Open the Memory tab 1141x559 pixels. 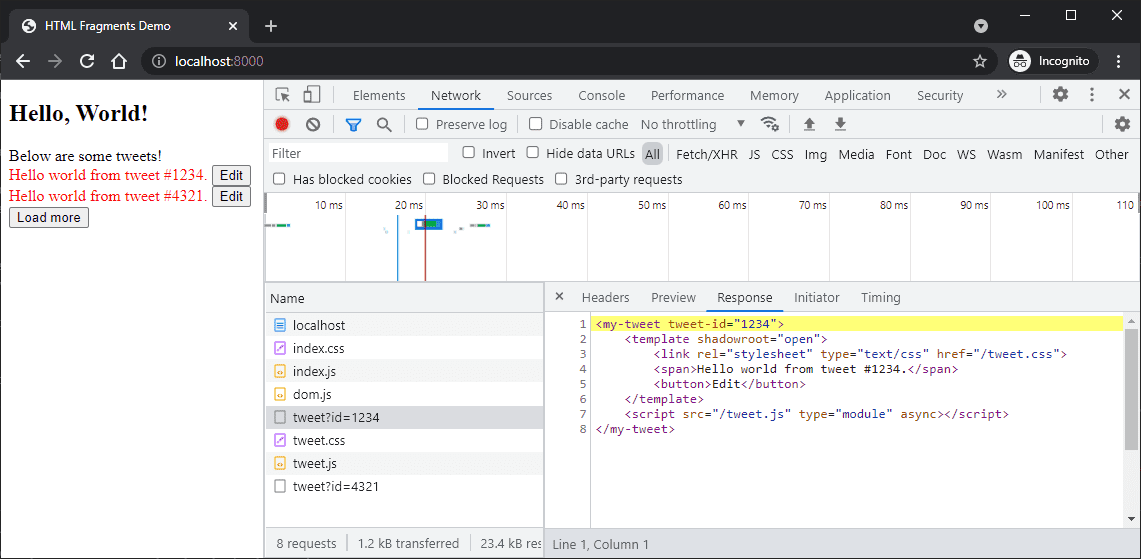[x=774, y=95]
